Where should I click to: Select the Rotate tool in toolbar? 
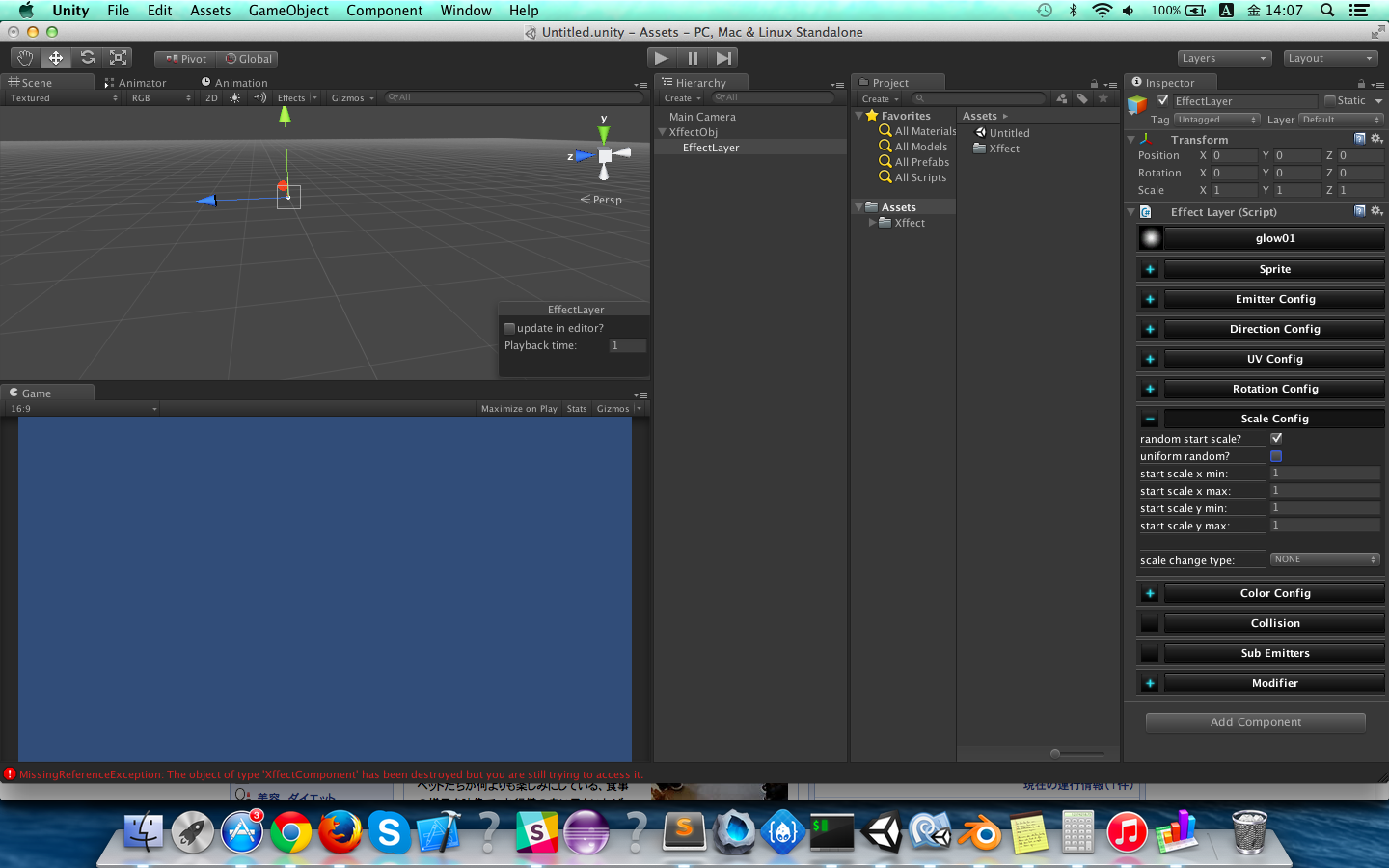(x=87, y=58)
